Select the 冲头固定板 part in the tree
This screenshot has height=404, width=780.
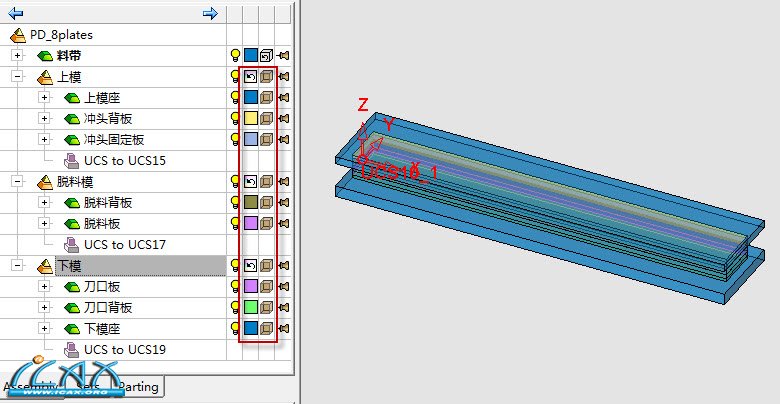click(x=114, y=140)
